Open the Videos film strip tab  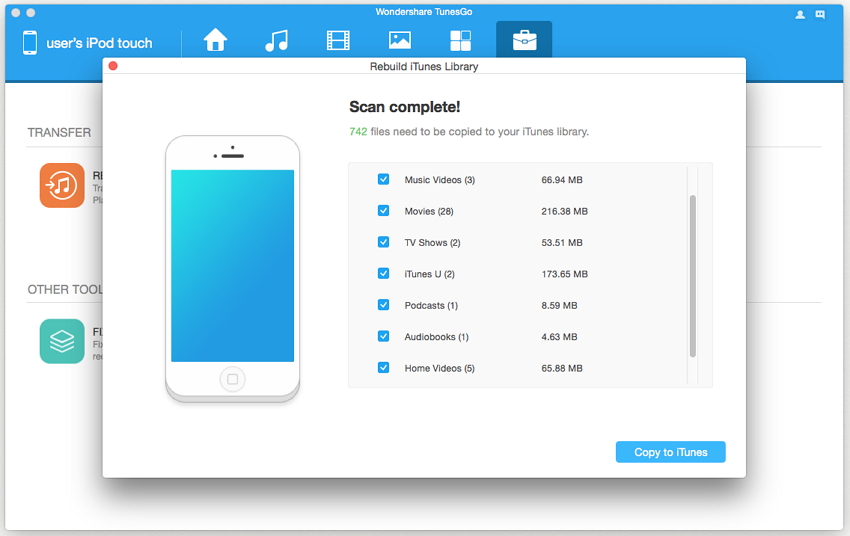[338, 40]
